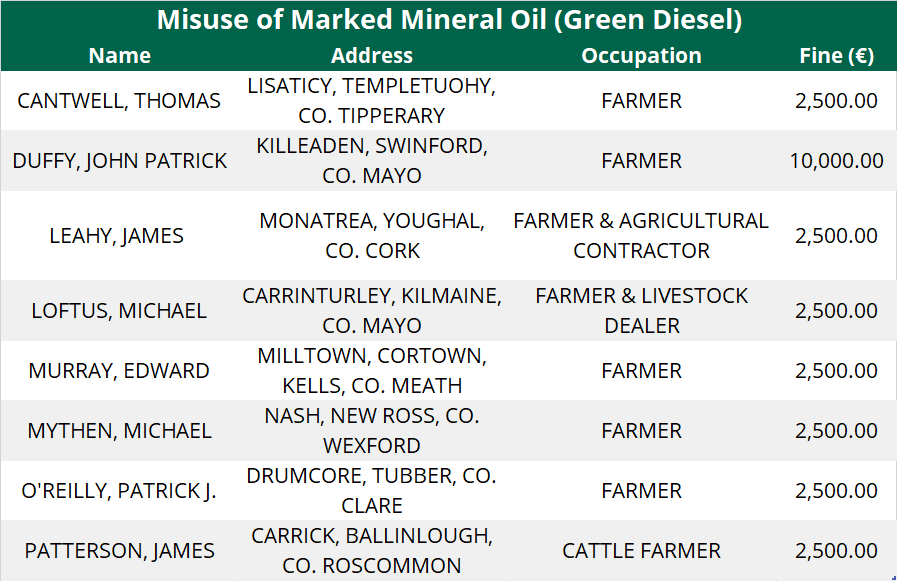The width and height of the screenshot is (897, 581).
Task: Click the MYTHEN, MICHAEL name cell
Action: coord(120,431)
